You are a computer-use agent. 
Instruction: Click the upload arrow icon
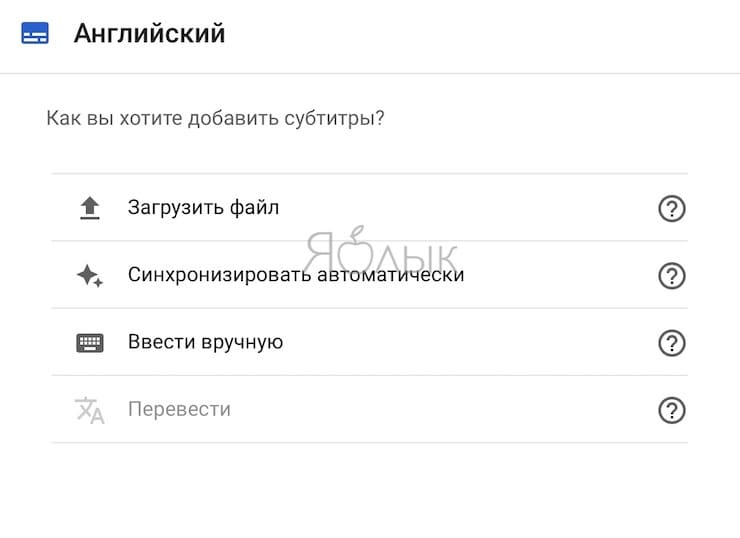pos(90,208)
